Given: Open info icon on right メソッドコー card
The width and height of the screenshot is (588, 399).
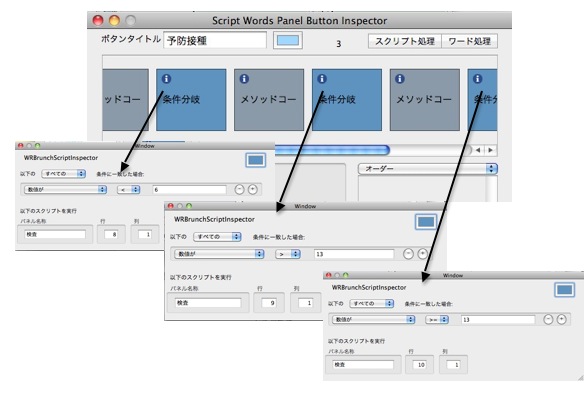Looking at the screenshot, I should pyautogui.click(x=400, y=79).
